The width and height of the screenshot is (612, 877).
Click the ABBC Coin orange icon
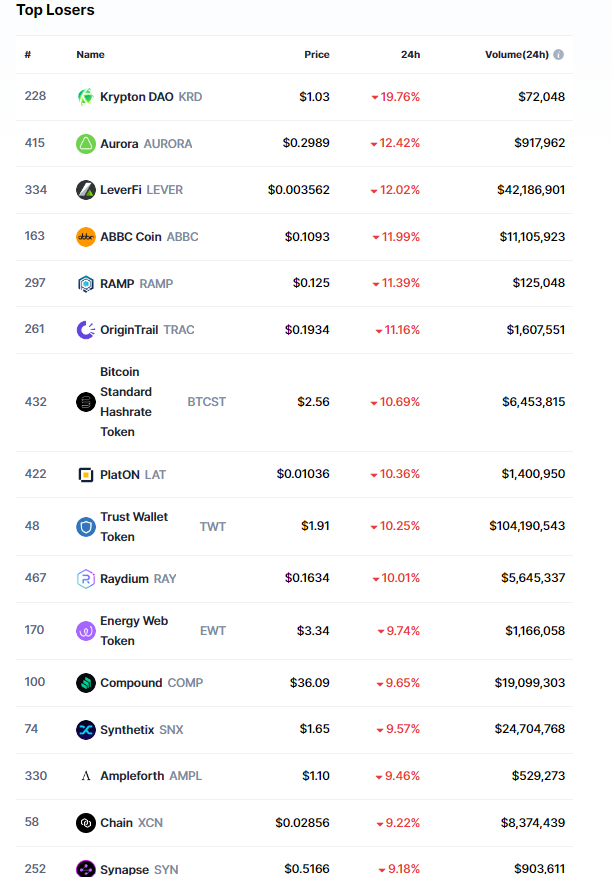86,237
